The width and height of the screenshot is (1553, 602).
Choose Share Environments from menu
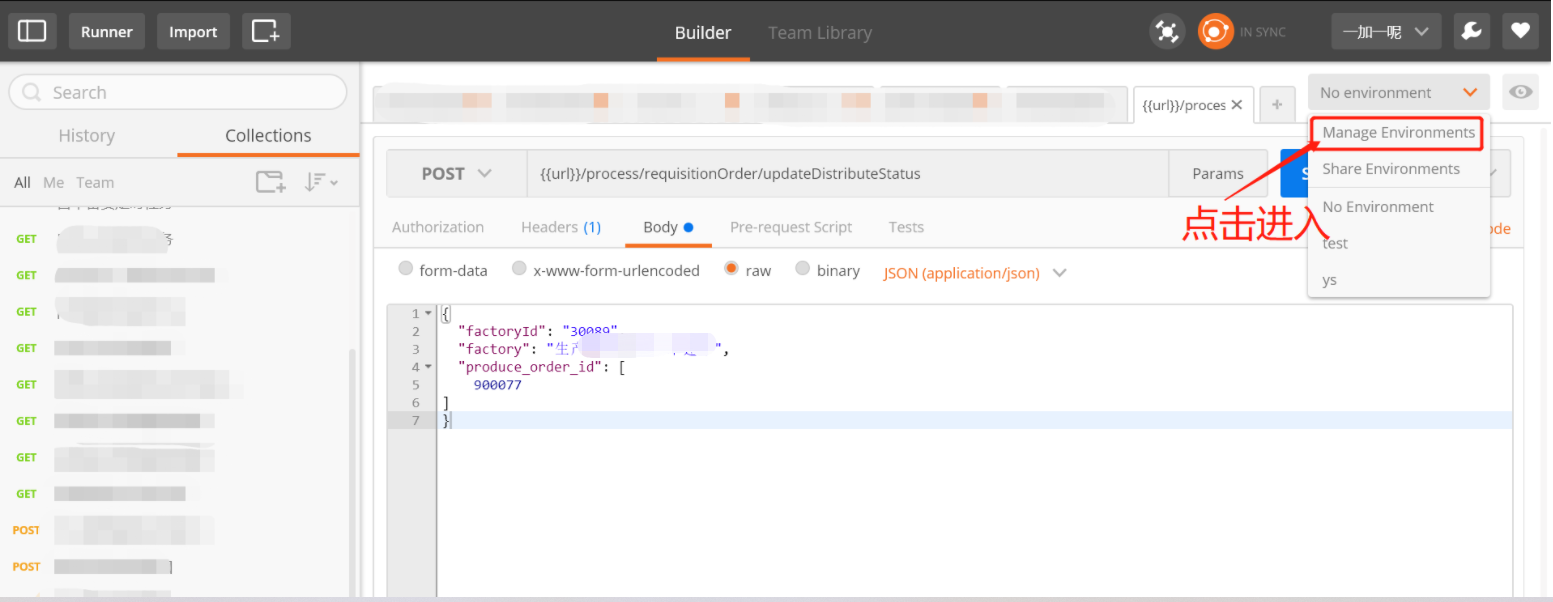coord(1391,169)
